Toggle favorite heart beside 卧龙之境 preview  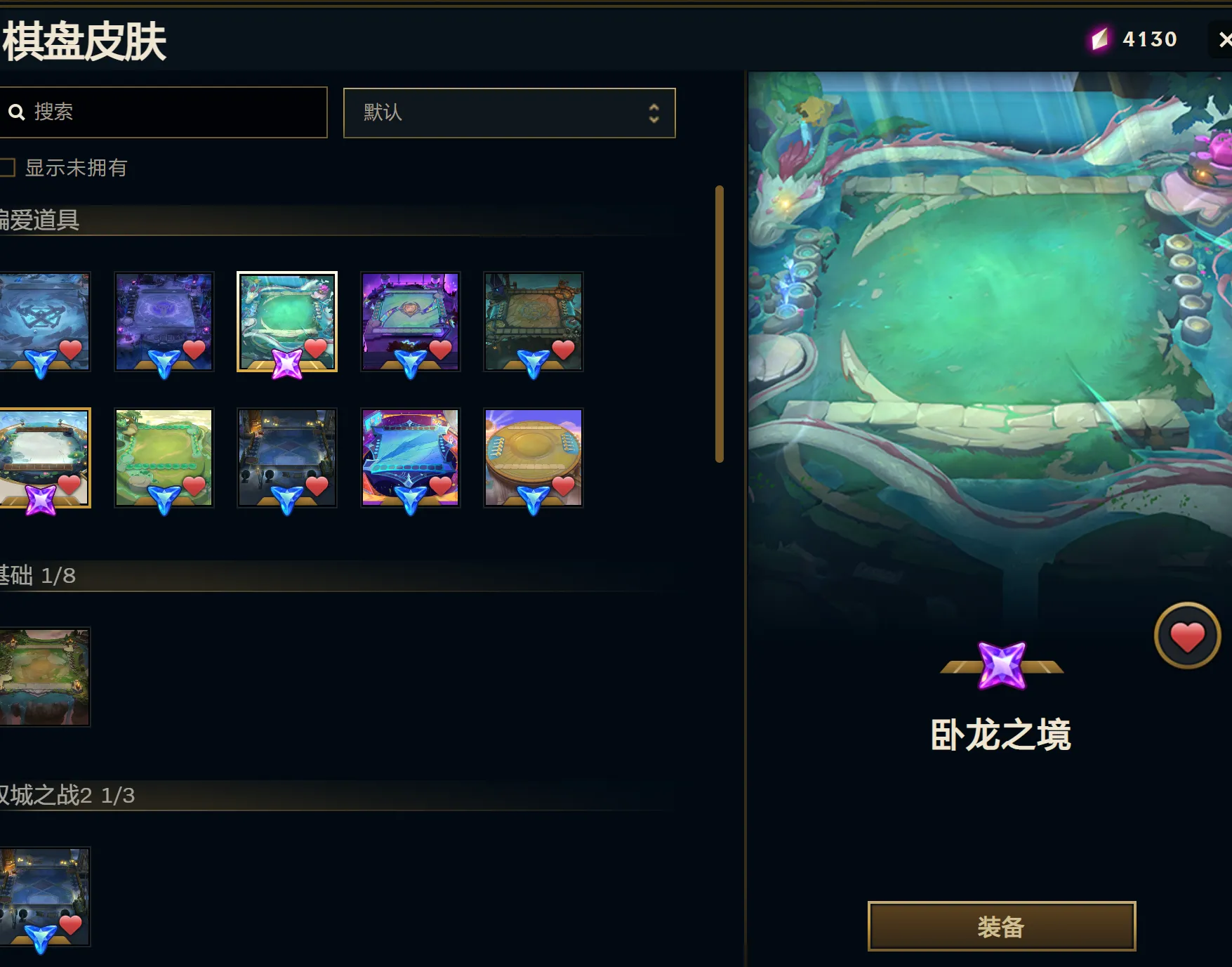[1187, 636]
